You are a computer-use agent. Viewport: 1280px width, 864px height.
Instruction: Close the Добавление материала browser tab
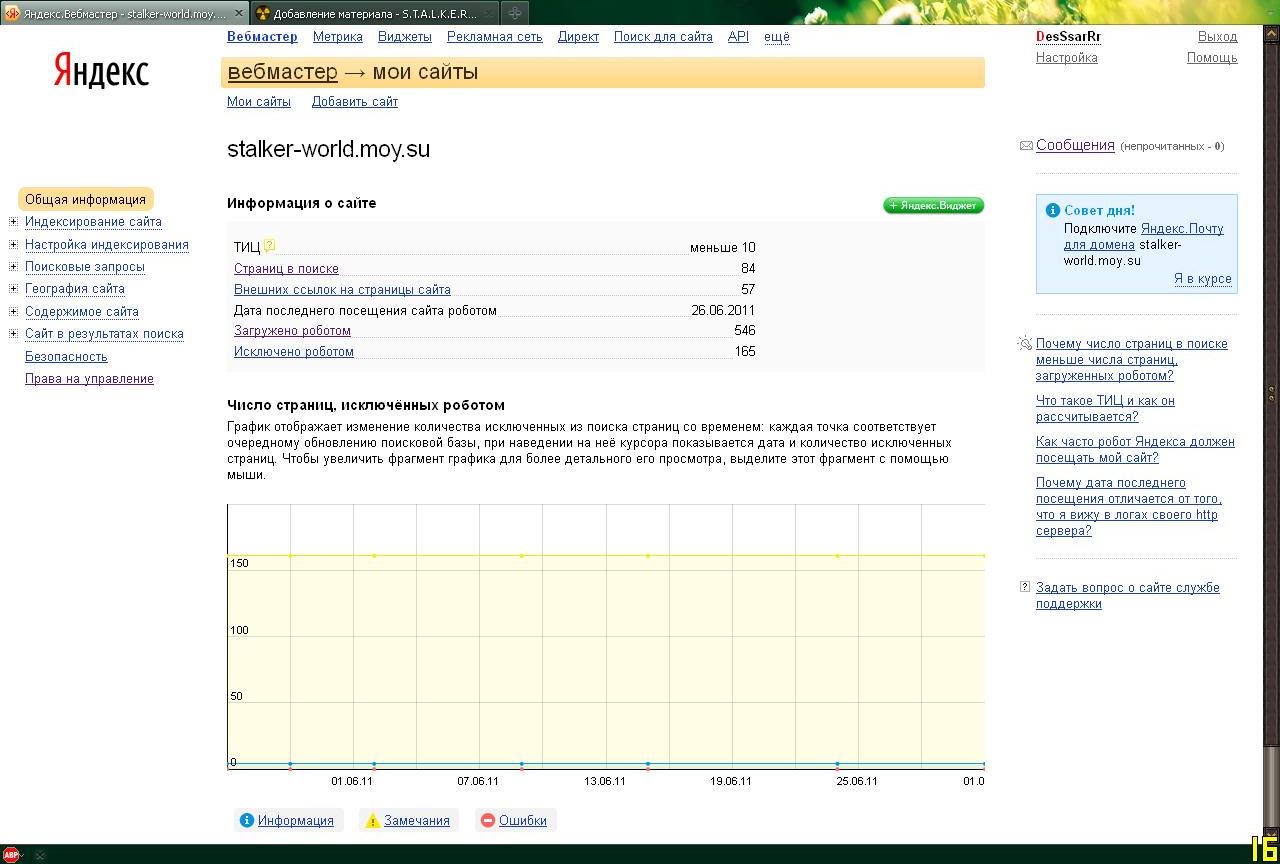tap(487, 14)
